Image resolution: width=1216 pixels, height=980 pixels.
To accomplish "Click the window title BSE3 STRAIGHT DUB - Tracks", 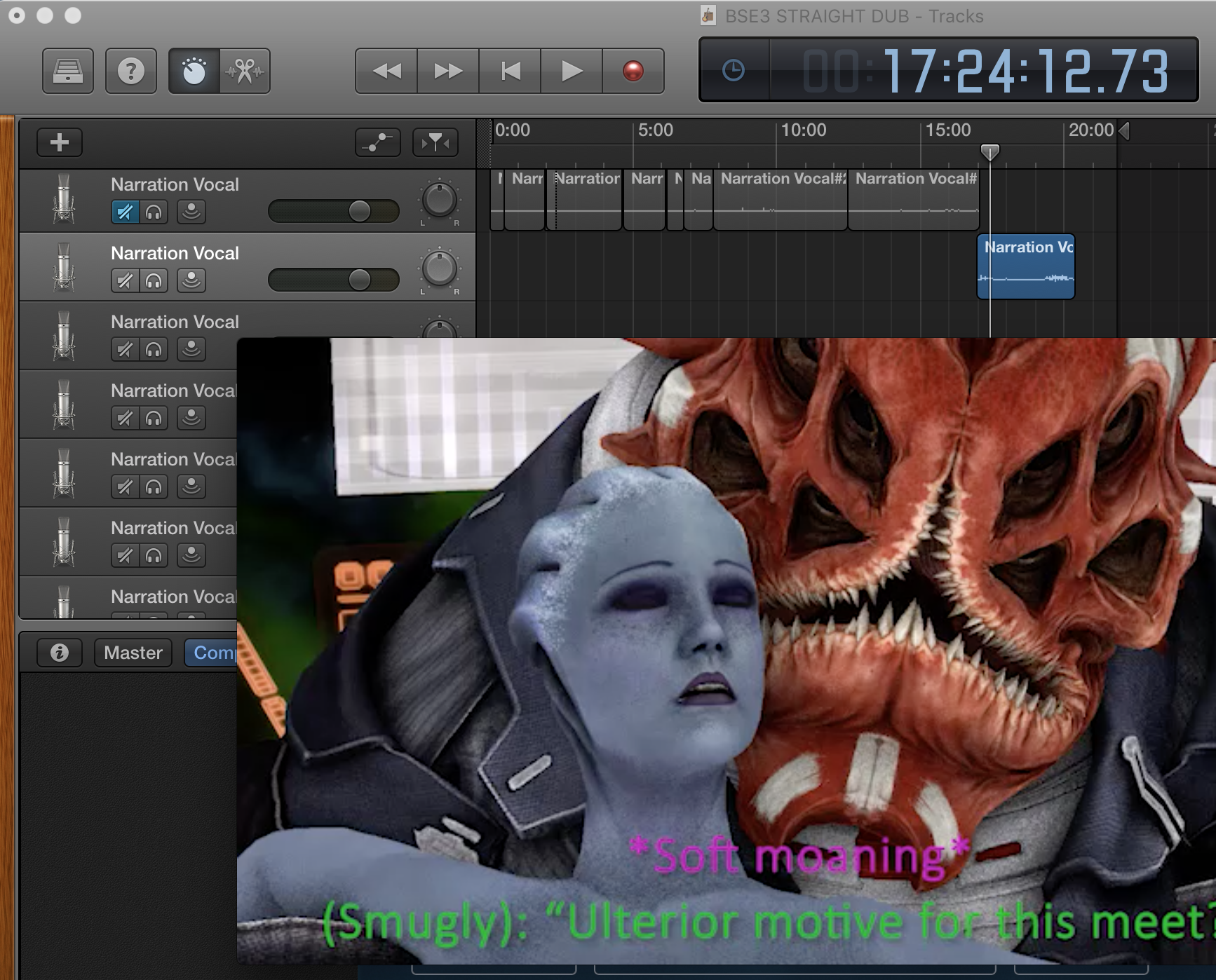I will [x=854, y=16].
